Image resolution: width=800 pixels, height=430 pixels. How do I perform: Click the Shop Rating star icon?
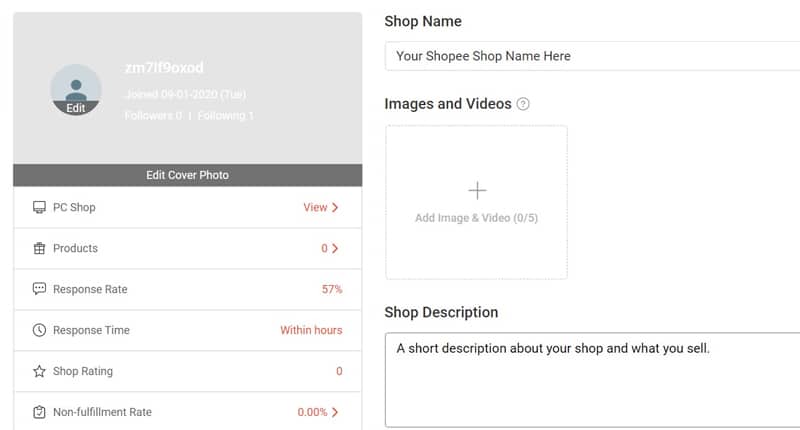39,372
